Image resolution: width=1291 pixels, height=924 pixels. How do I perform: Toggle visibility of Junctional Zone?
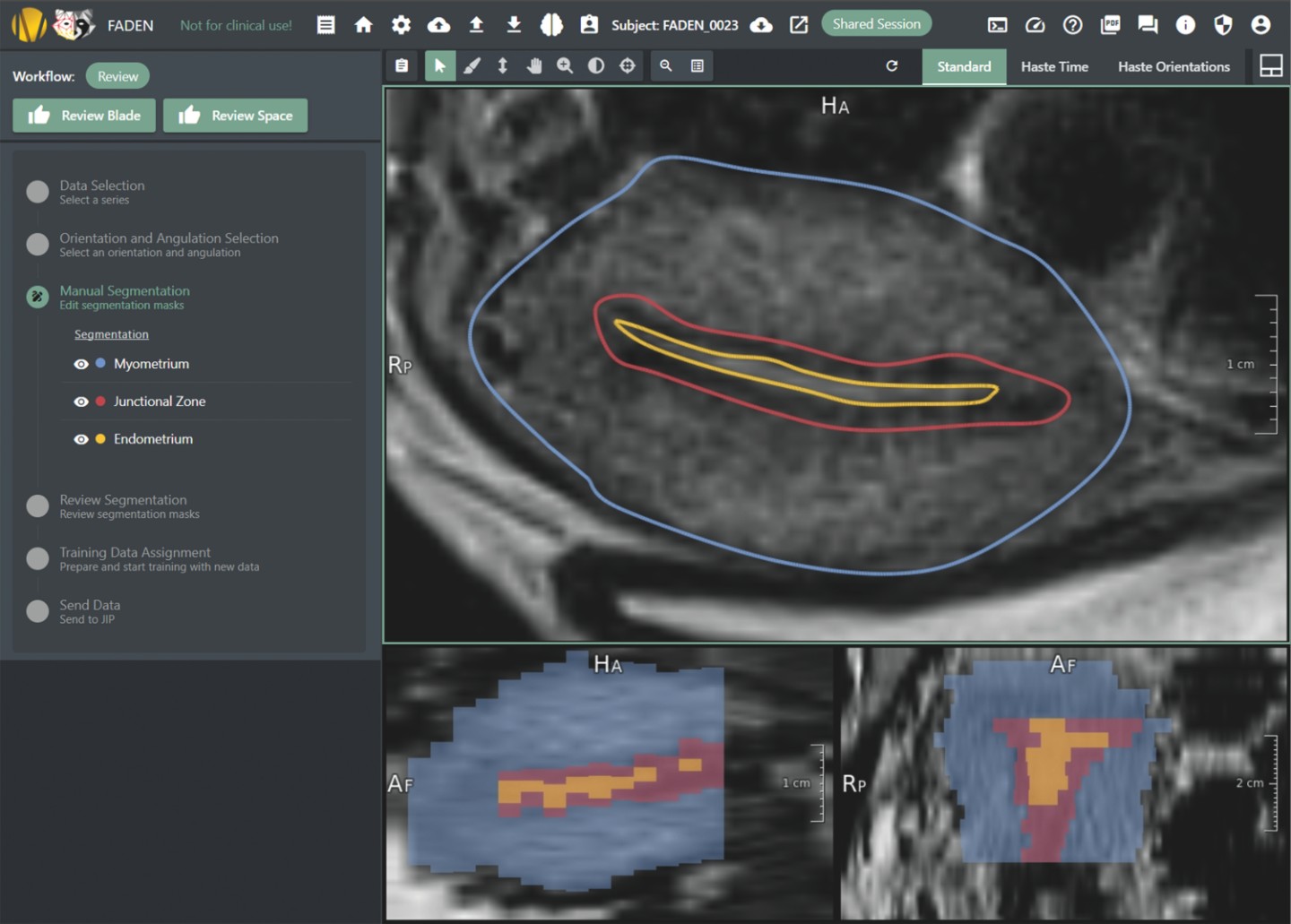(x=81, y=402)
